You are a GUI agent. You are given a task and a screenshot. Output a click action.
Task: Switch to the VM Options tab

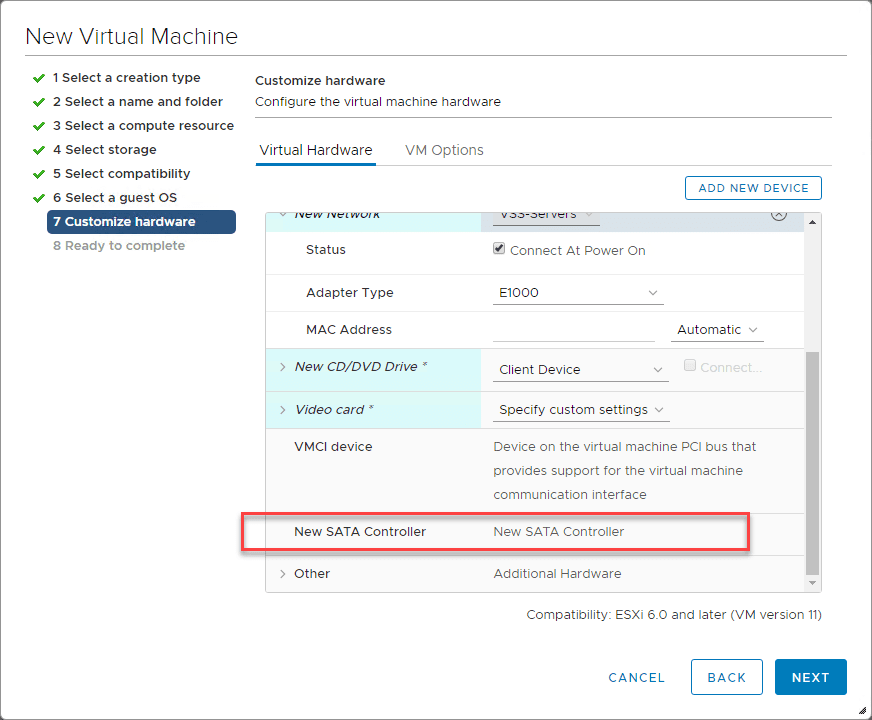pos(444,150)
